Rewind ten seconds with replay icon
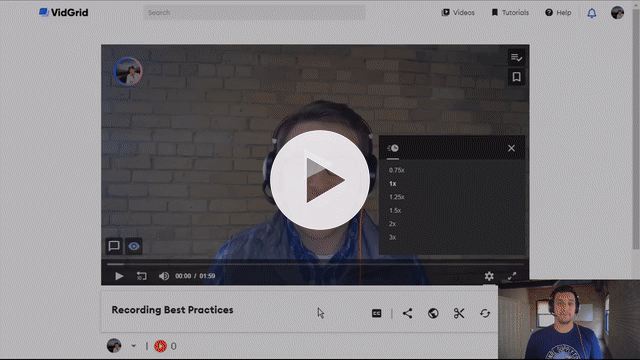This screenshot has height=360, width=640. click(x=141, y=276)
